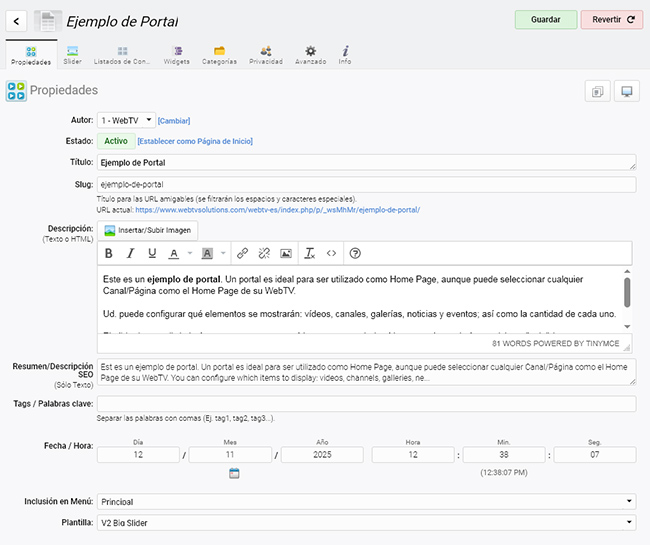Open the Info tab
650x545 pixels.
(345, 55)
